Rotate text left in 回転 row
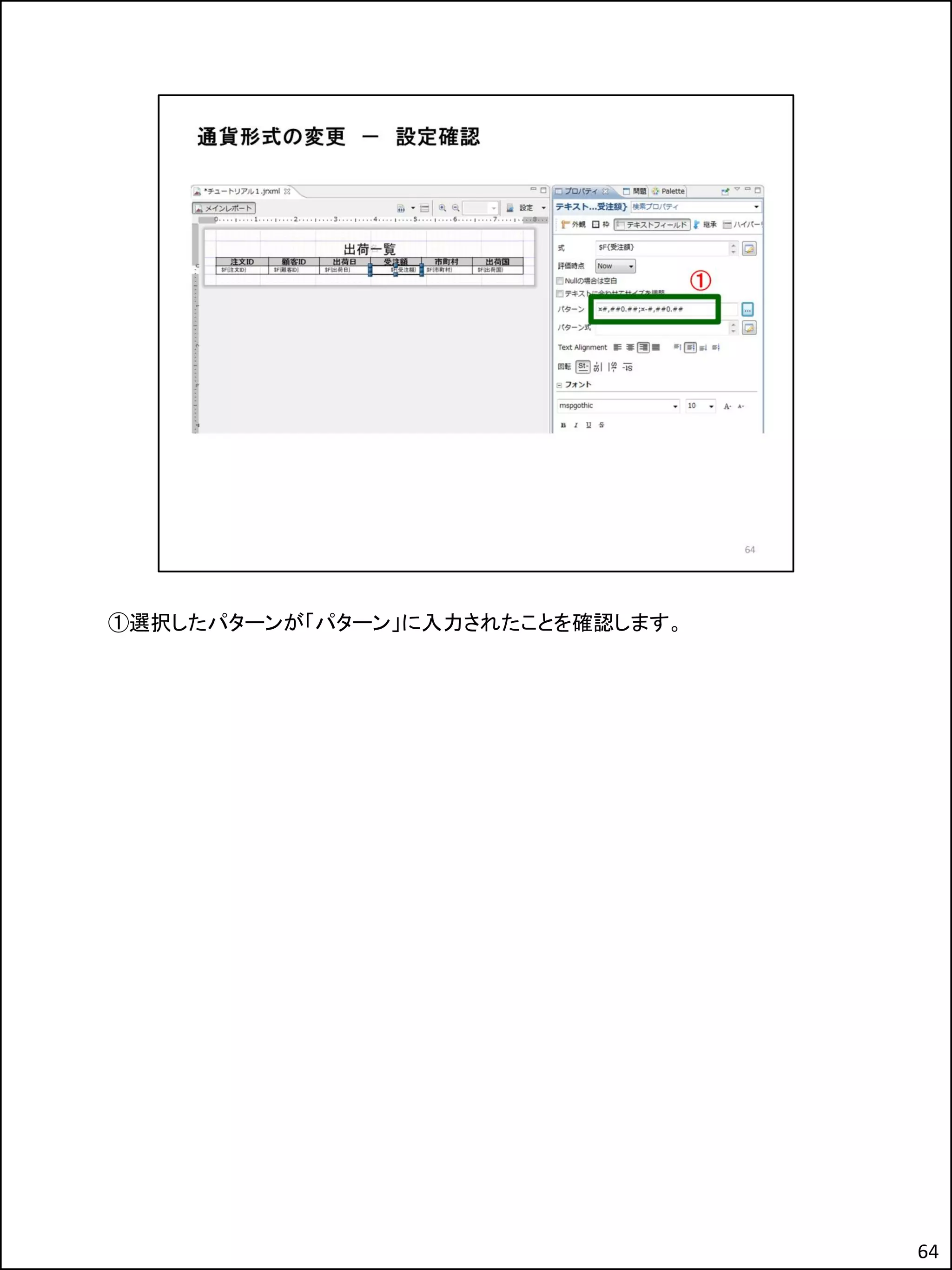The height and width of the screenshot is (1270, 952). [x=598, y=367]
